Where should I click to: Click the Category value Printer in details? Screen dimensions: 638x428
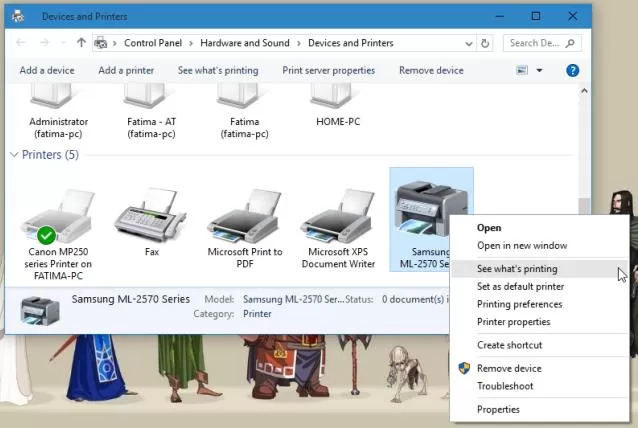[257, 314]
